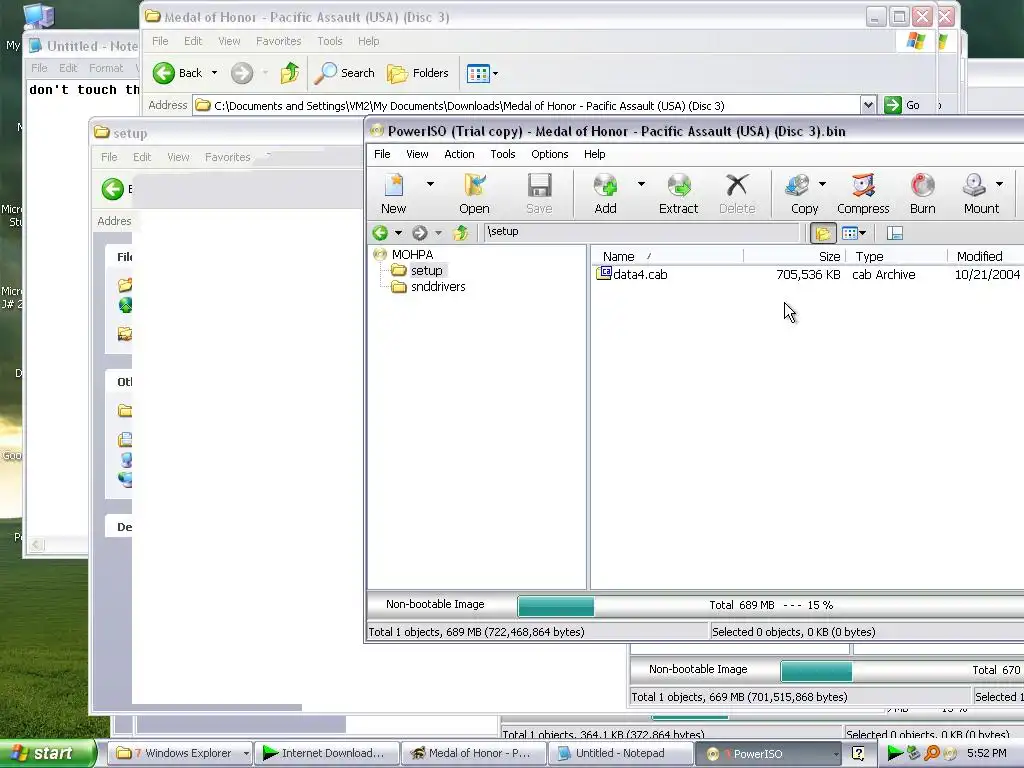The height and width of the screenshot is (768, 1024).
Task: Click PowerISO forward navigation arrow
Action: 420,232
